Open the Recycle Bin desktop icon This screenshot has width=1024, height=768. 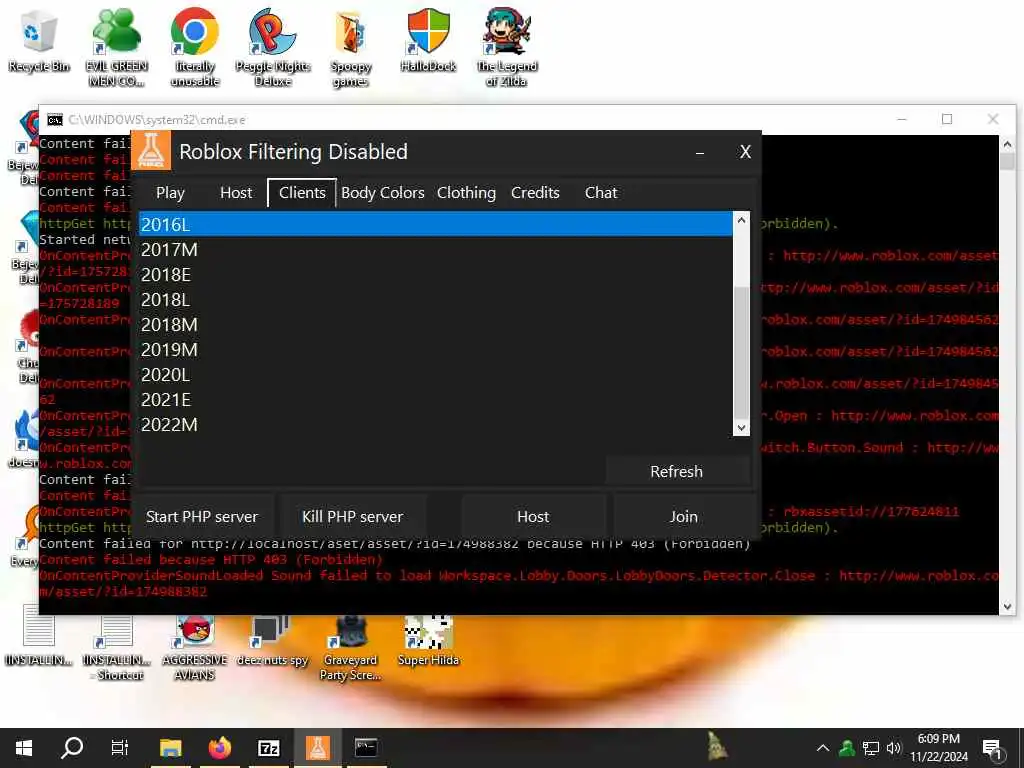coord(39,40)
